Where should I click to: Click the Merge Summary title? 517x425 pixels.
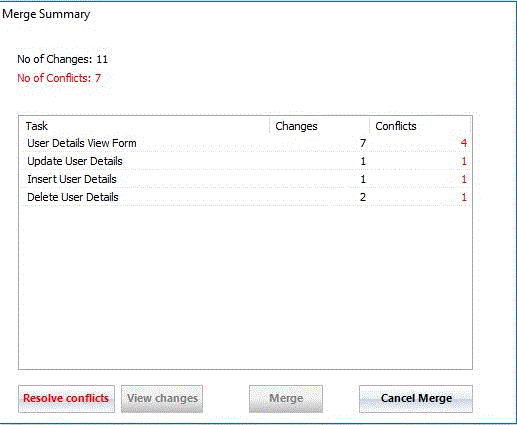coord(46,14)
